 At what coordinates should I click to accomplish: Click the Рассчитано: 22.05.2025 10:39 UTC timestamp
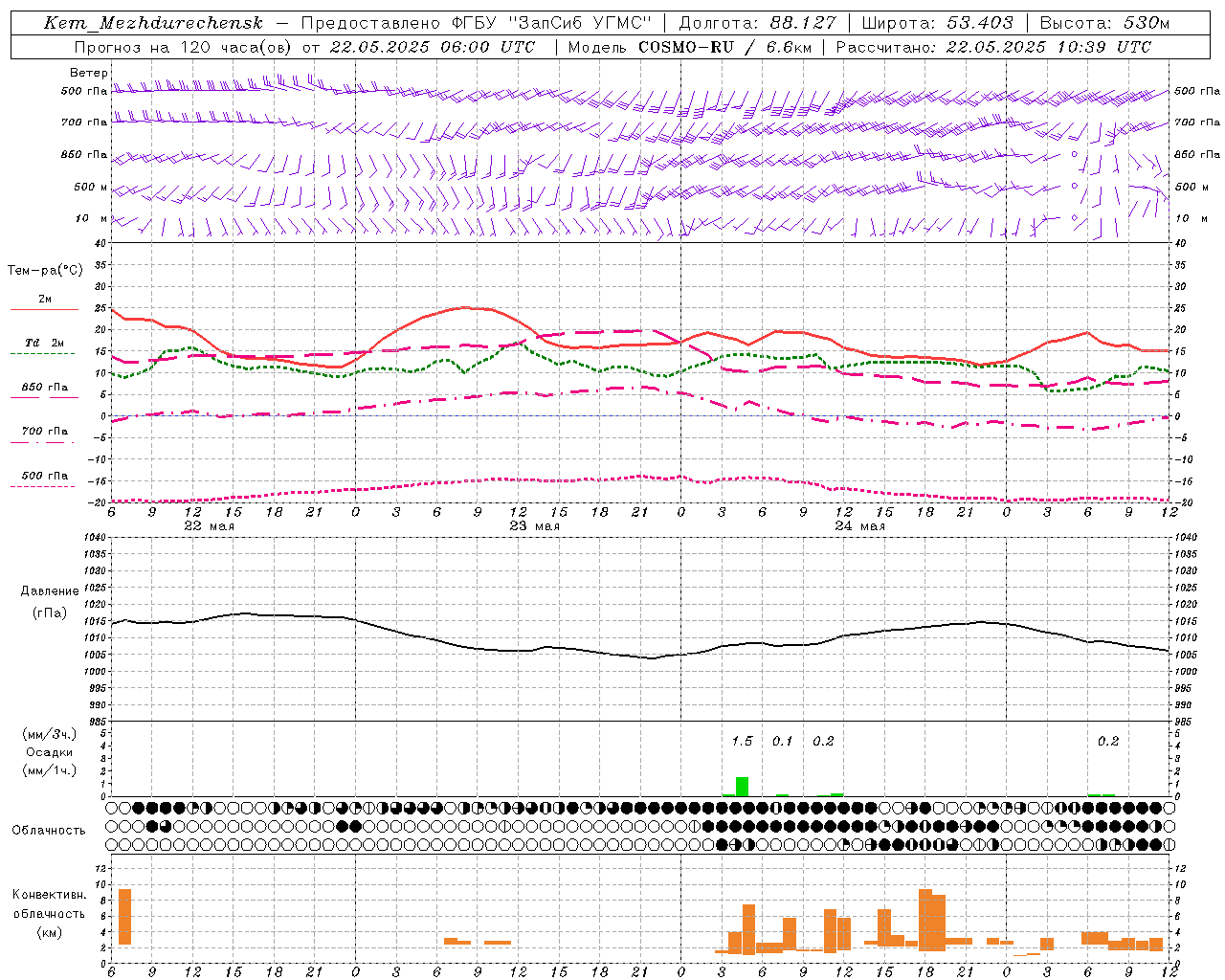pyautogui.click(x=993, y=47)
